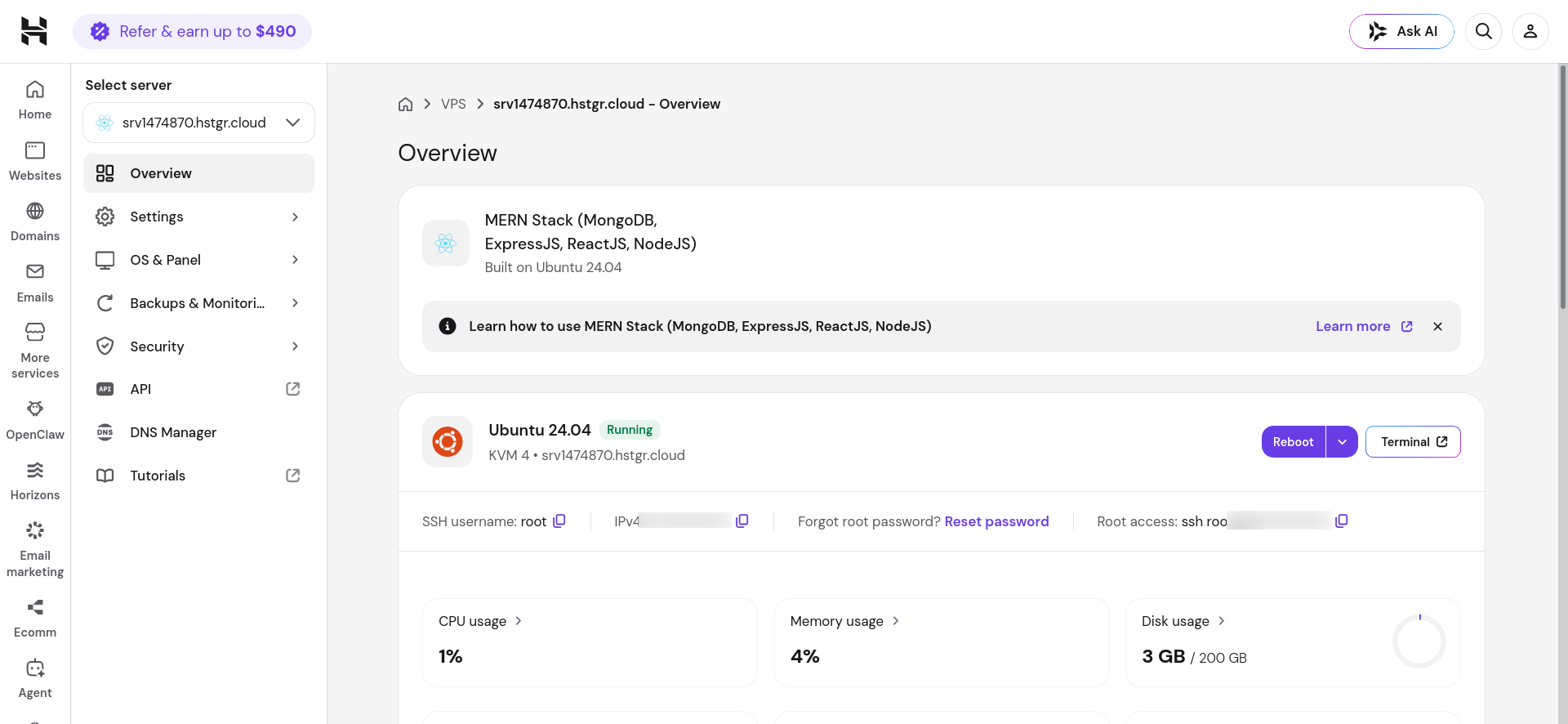The image size is (1568, 724).
Task: Click the Hostinger logo icon
Action: [x=34, y=31]
